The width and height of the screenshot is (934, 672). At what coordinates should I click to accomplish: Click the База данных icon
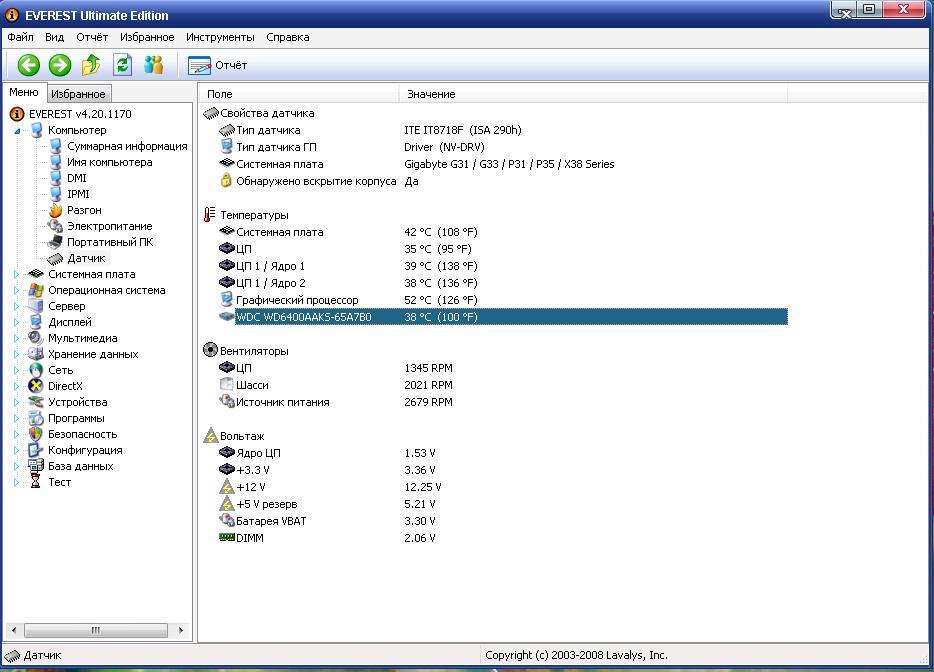(x=36, y=466)
